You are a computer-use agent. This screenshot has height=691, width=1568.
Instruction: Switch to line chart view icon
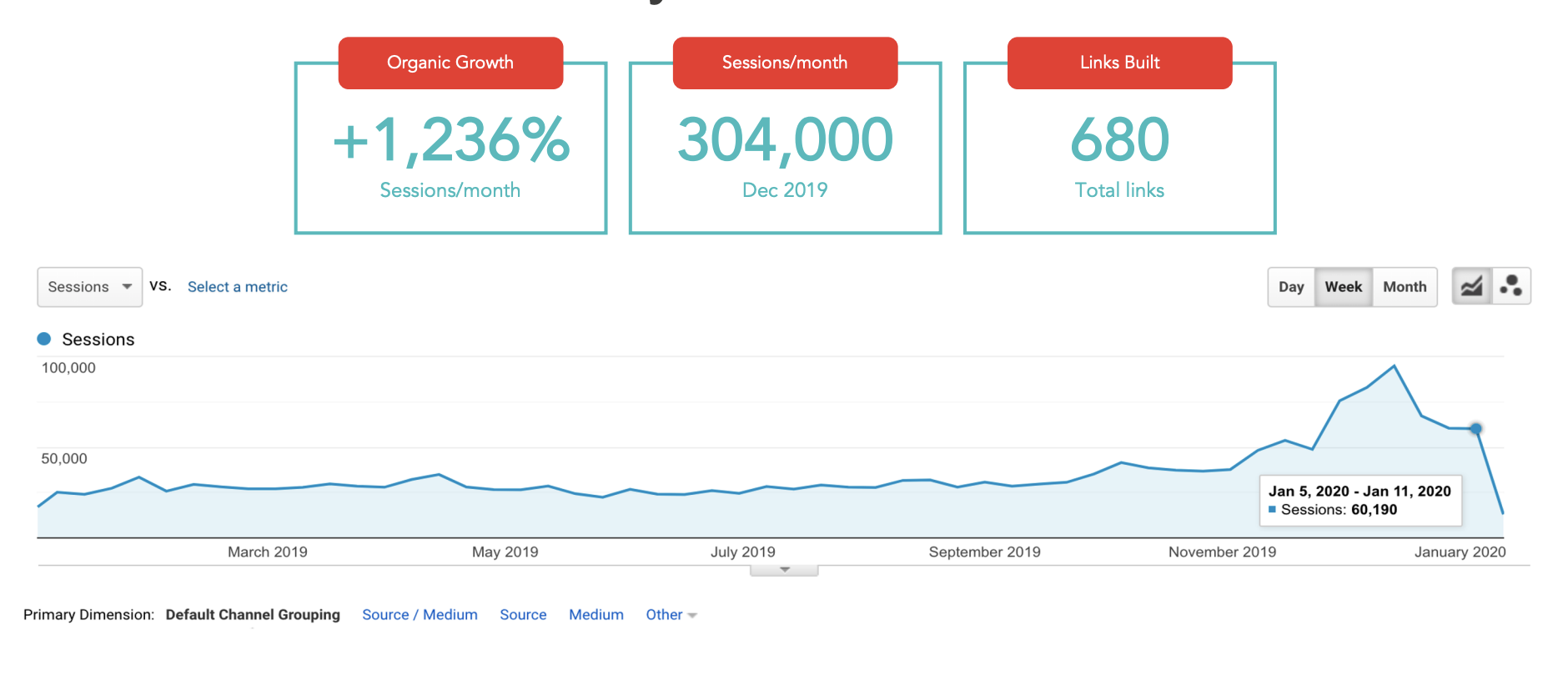1471,286
